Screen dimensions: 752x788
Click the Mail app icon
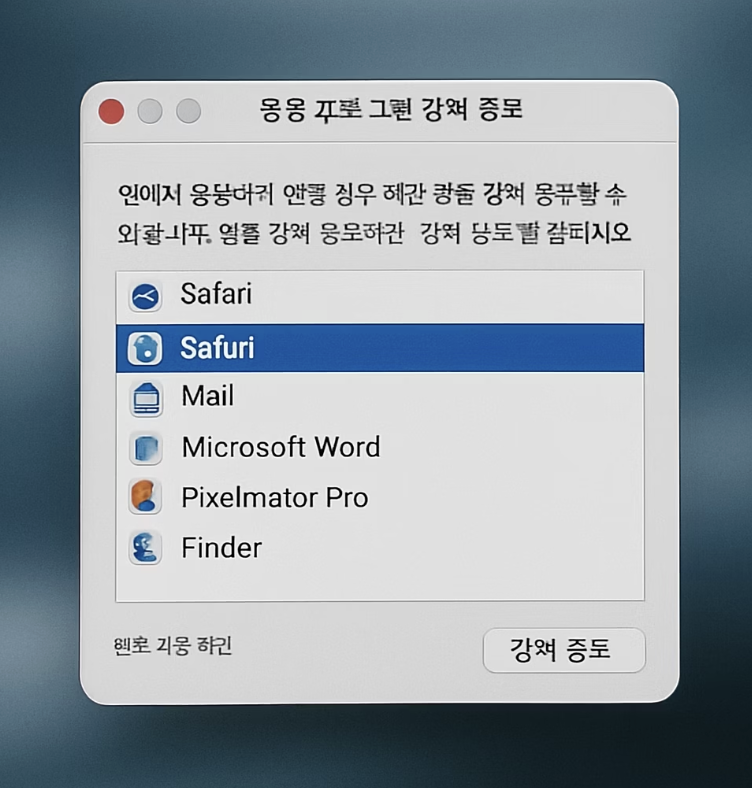point(146,399)
